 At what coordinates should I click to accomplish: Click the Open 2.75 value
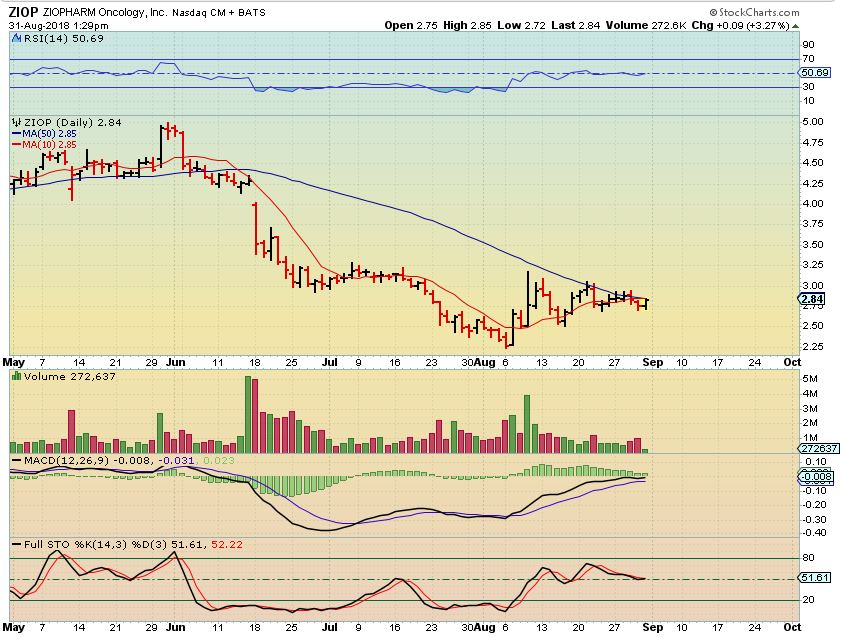[x=411, y=25]
